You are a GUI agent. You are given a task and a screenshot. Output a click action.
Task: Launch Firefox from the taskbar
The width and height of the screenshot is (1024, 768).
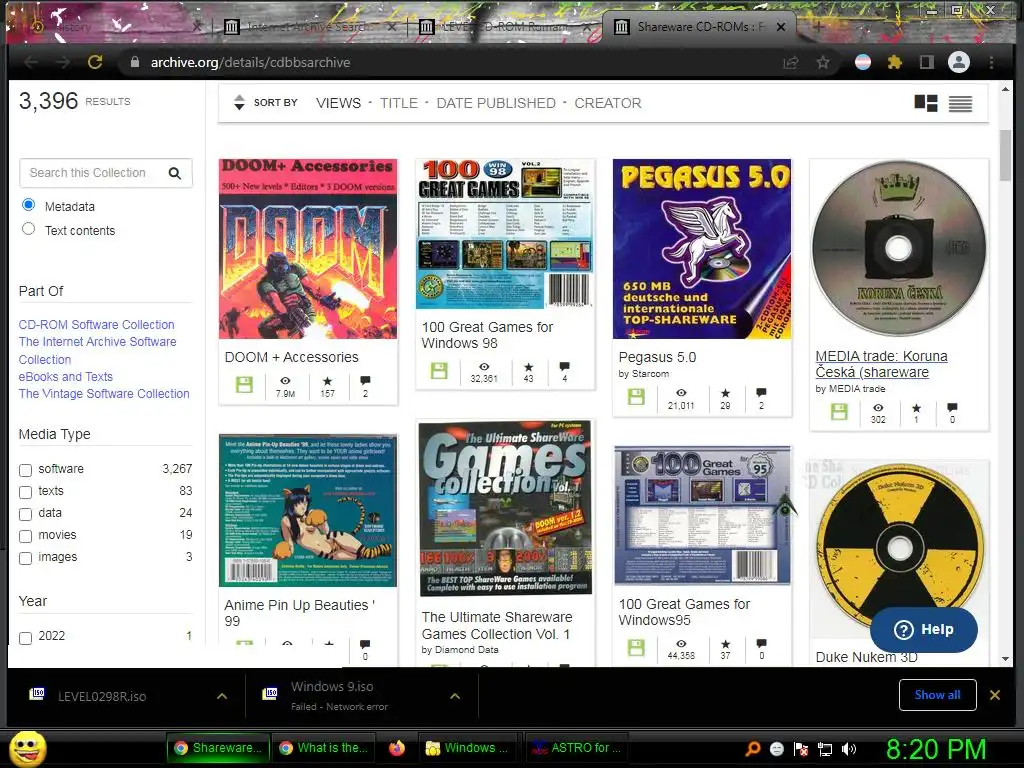point(396,748)
